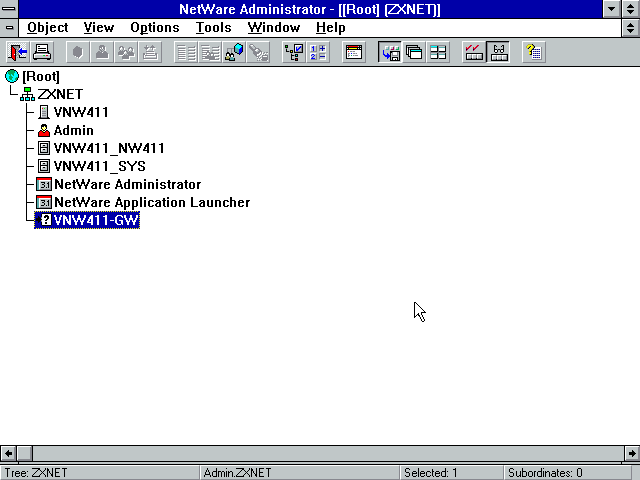The width and height of the screenshot is (640, 480).
Task: Click the Exit door icon in toolbar
Action: pyautogui.click(x=18, y=52)
